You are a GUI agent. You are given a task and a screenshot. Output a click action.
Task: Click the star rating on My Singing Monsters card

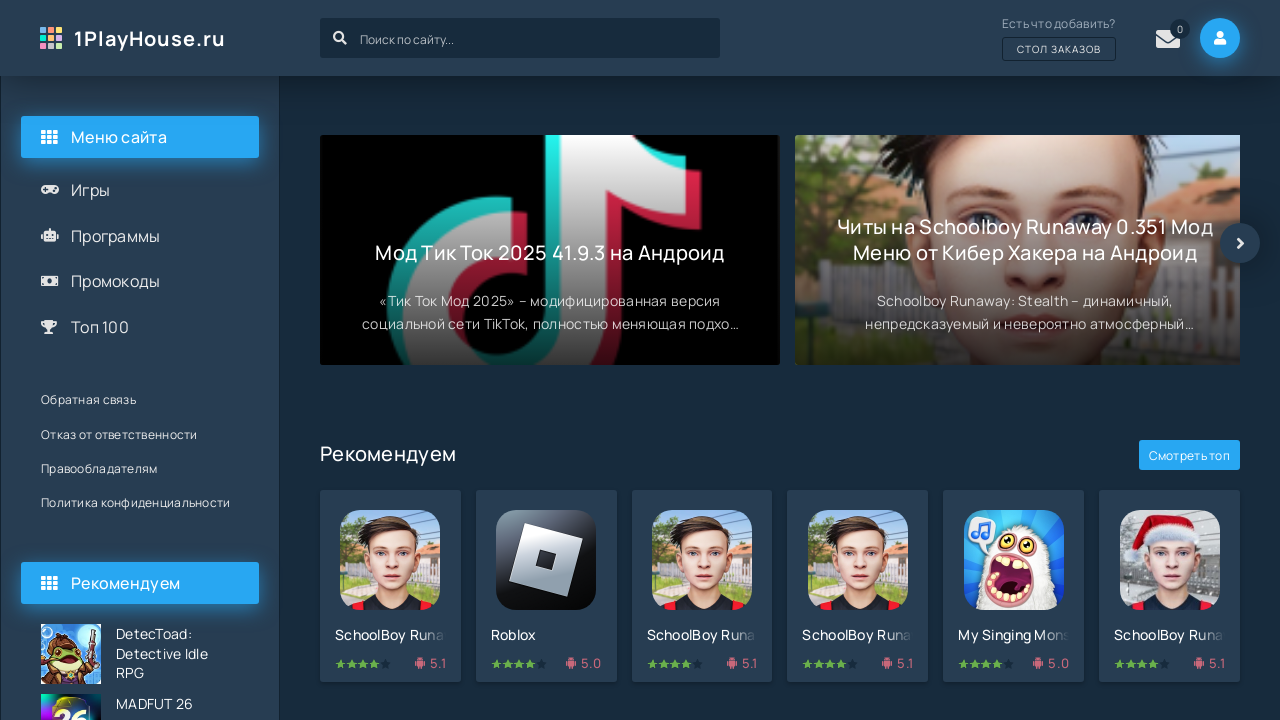point(986,664)
